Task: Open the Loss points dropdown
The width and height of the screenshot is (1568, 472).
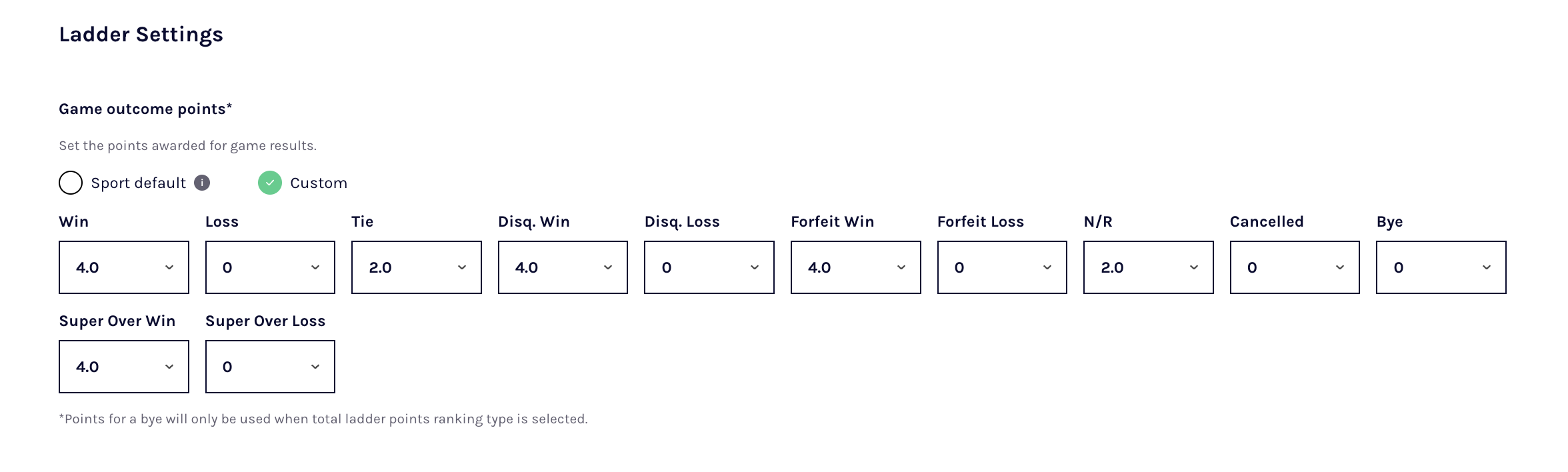Action: [270, 267]
